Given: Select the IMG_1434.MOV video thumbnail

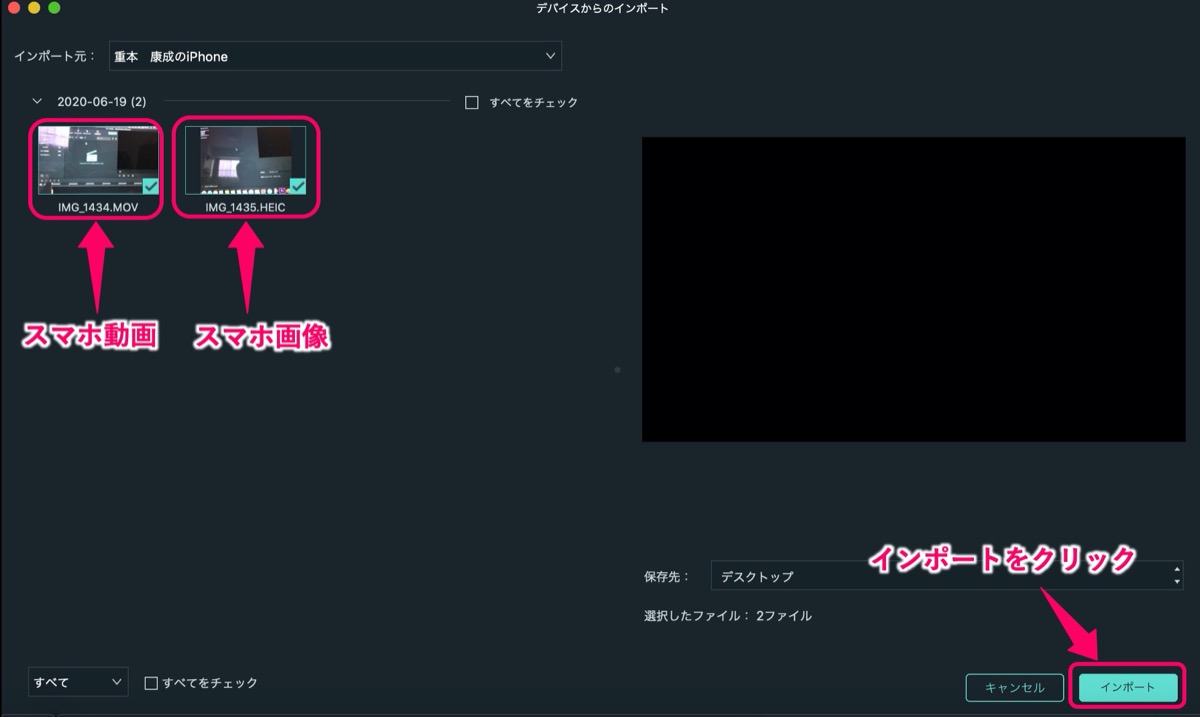Looking at the screenshot, I should (x=97, y=159).
